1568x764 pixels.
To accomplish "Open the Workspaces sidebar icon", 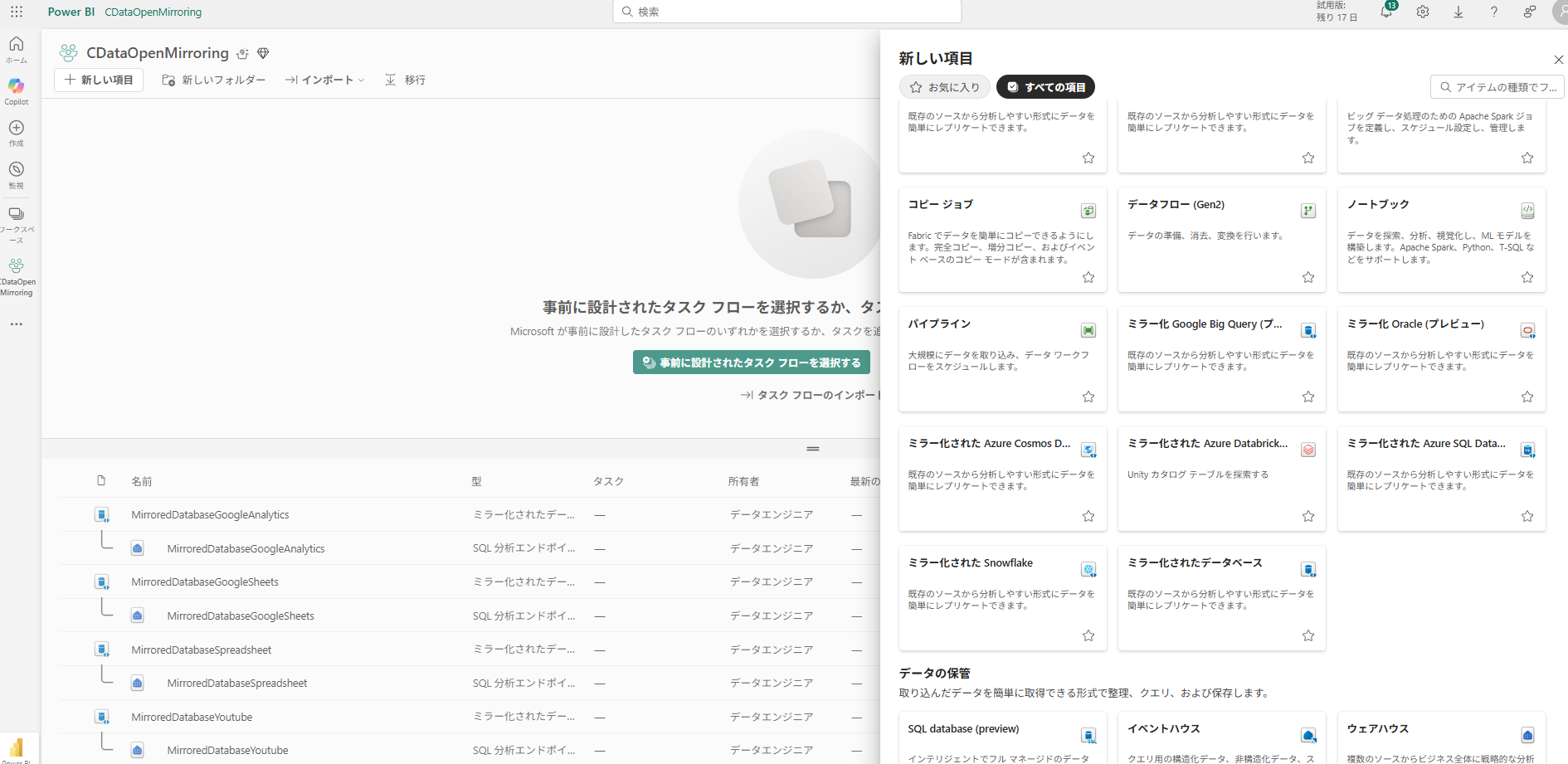I will 17,224.
